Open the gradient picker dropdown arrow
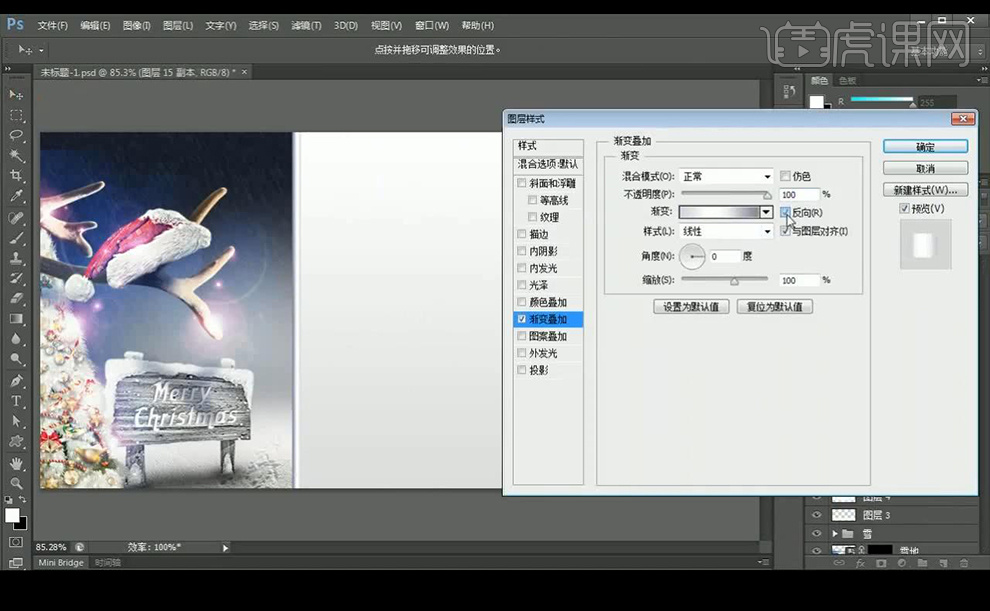The width and height of the screenshot is (990, 611). click(x=766, y=212)
